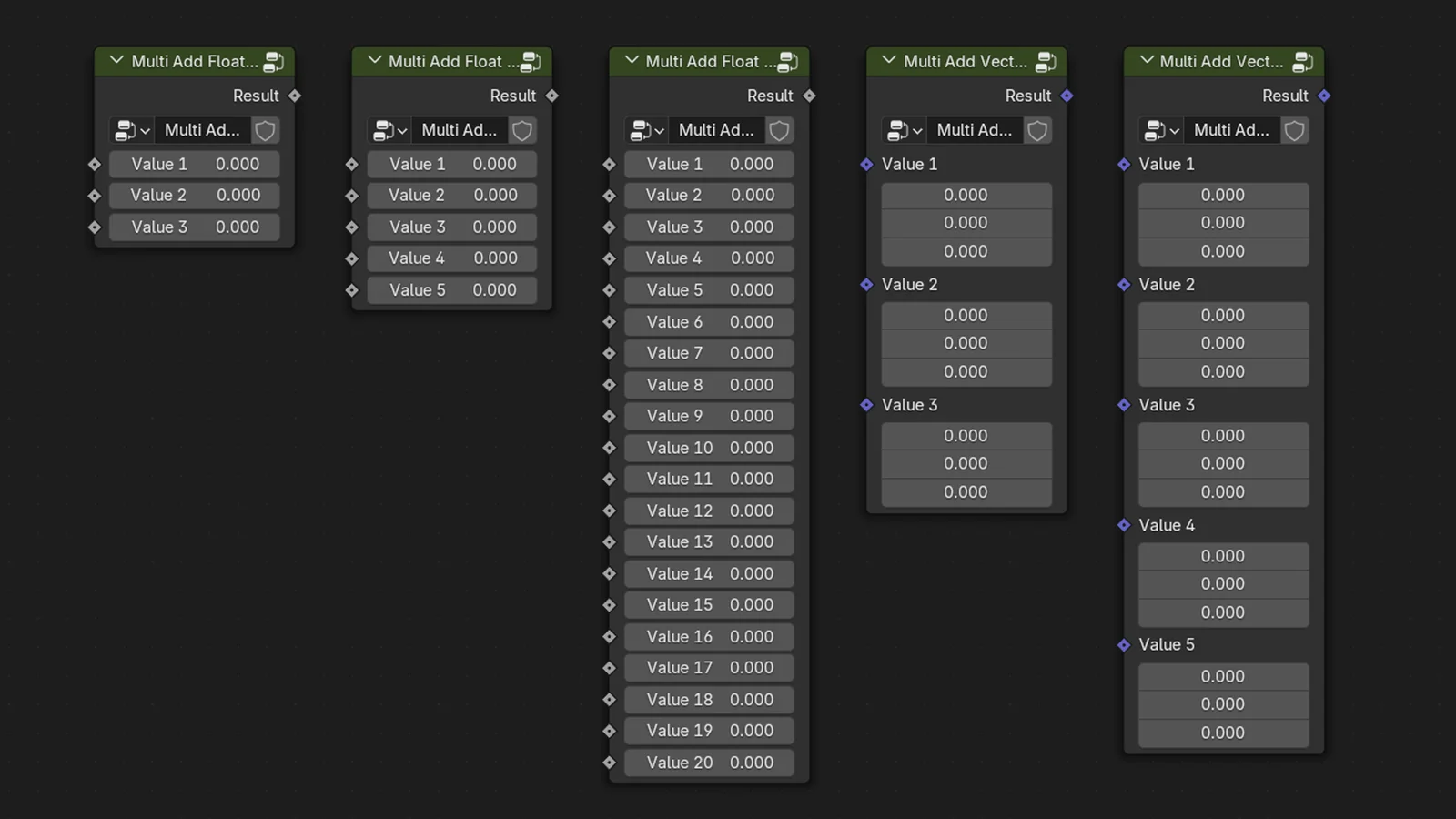Click Value 3 socket on the 3-input Vector node
Image resolution: width=1456 pixels, height=819 pixels.
coord(866,405)
